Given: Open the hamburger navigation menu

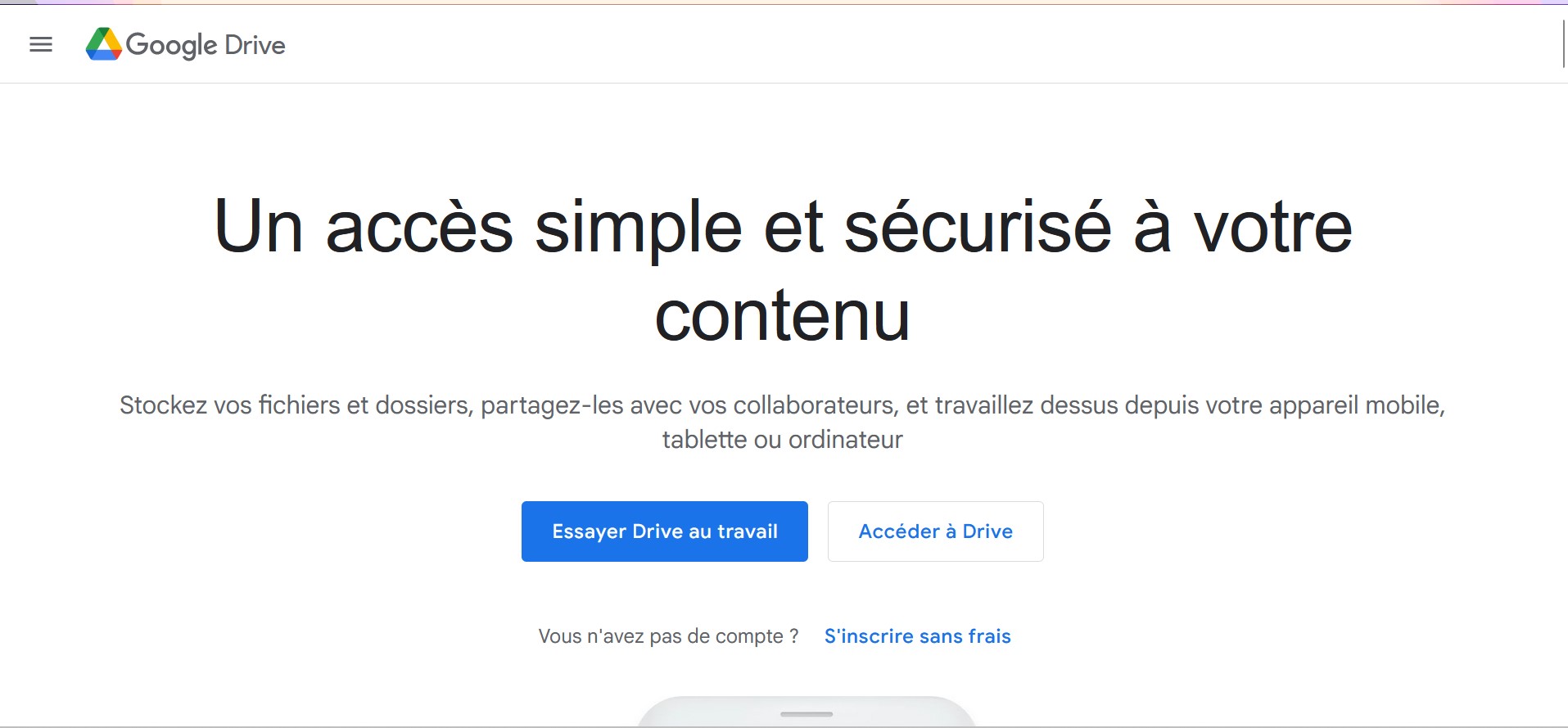Looking at the screenshot, I should tap(41, 45).
